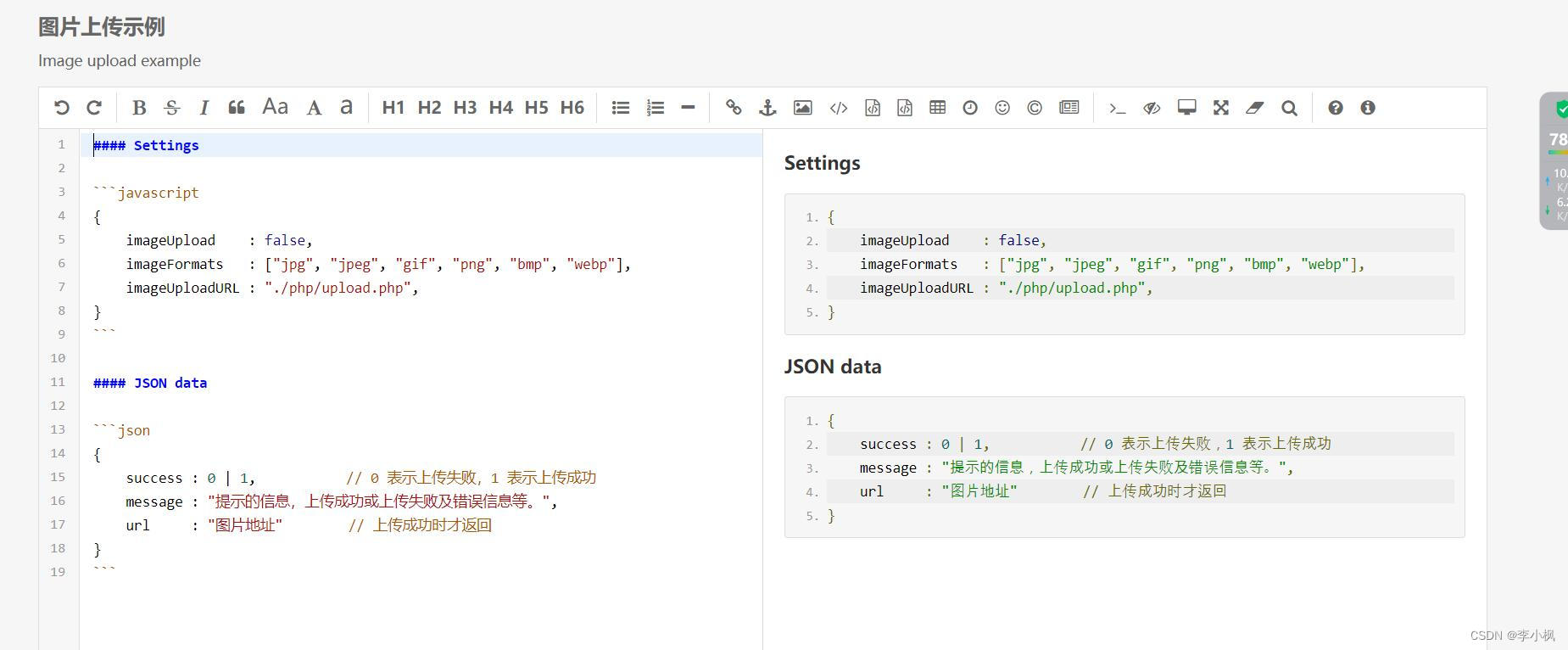The image size is (1568, 650).
Task: Insert a table
Action: click(937, 108)
